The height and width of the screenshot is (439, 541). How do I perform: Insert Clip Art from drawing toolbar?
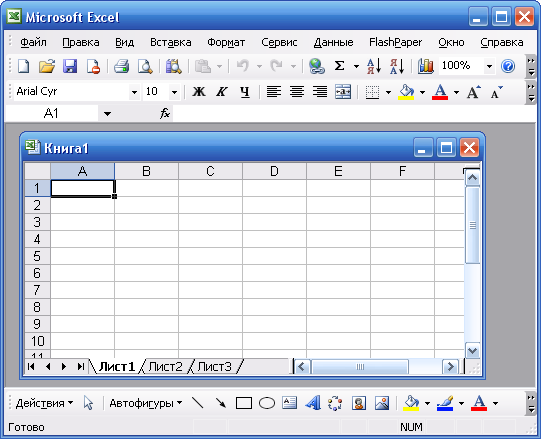point(359,403)
